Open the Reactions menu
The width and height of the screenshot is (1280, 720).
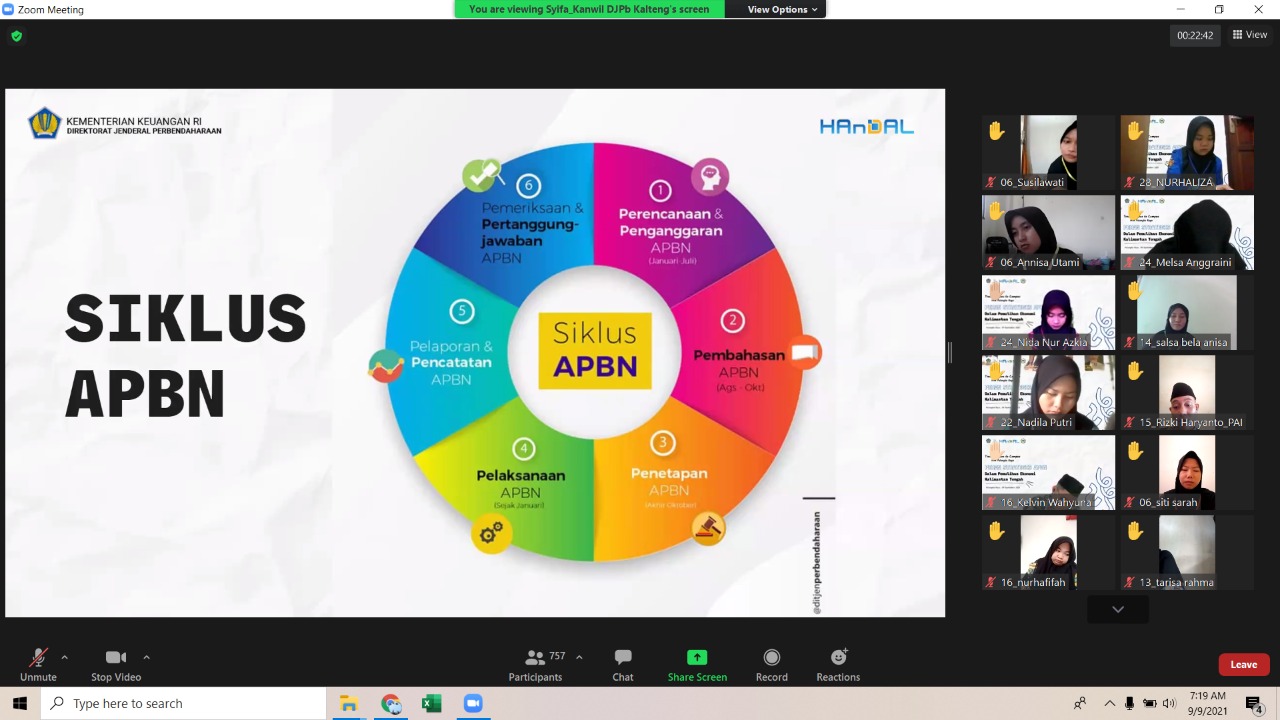coord(838,658)
